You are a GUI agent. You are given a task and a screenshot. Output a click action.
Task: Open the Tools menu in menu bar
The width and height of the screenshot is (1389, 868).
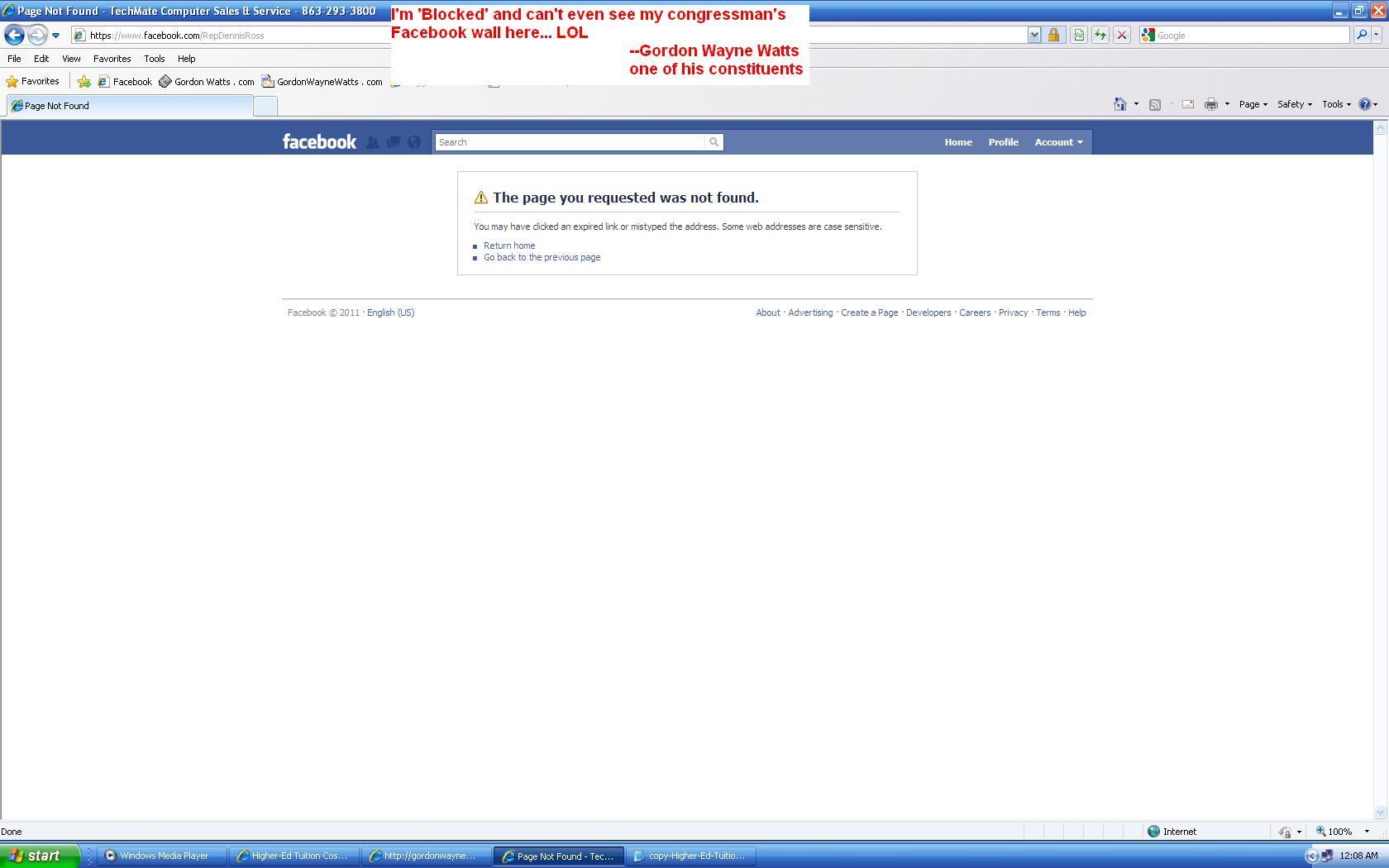tap(154, 59)
